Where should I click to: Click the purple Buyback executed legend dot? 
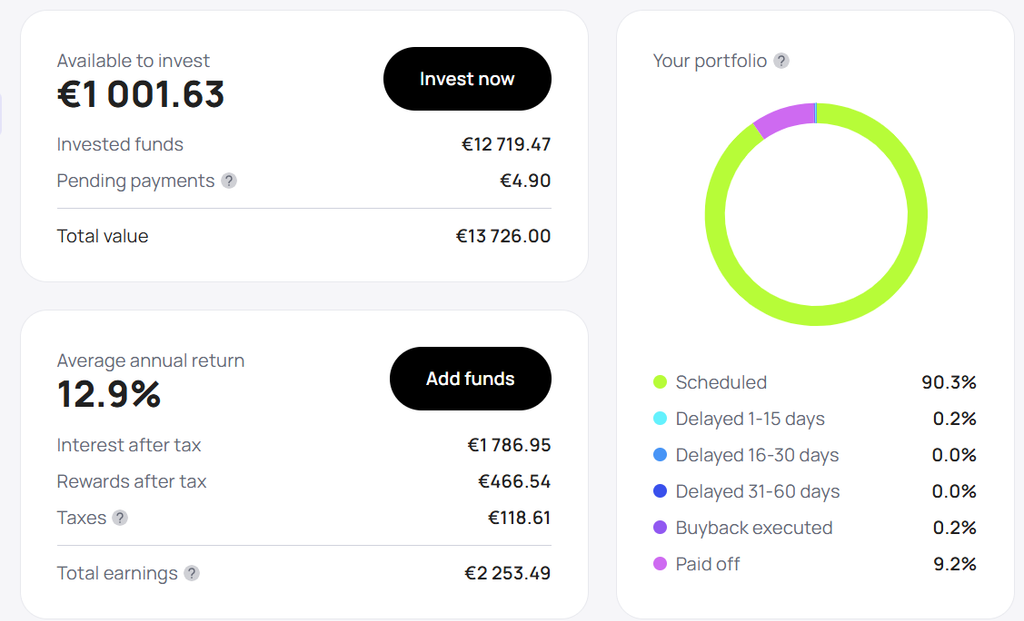pyautogui.click(x=660, y=528)
